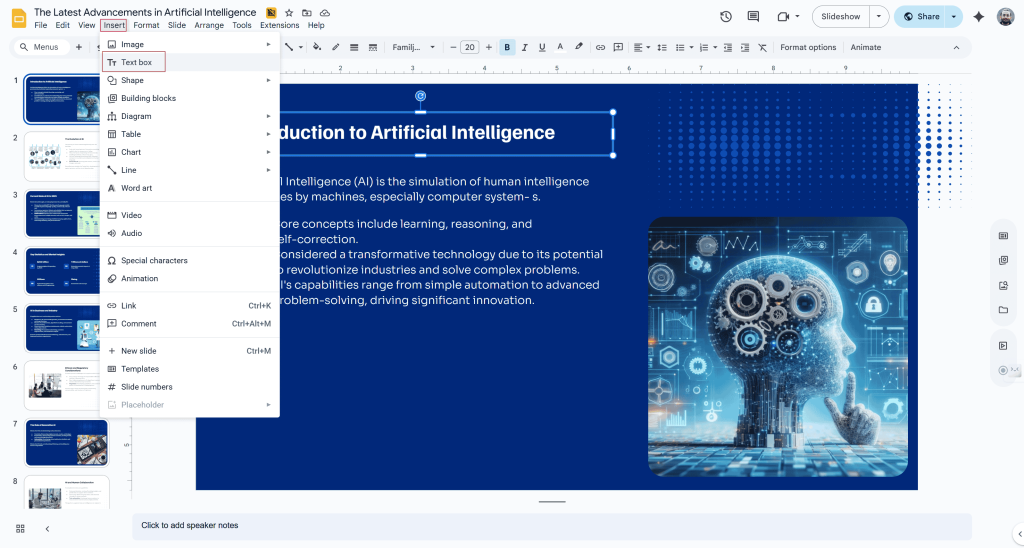Expand the Slideshow options arrow
The width and height of the screenshot is (1024, 548).
point(878,16)
